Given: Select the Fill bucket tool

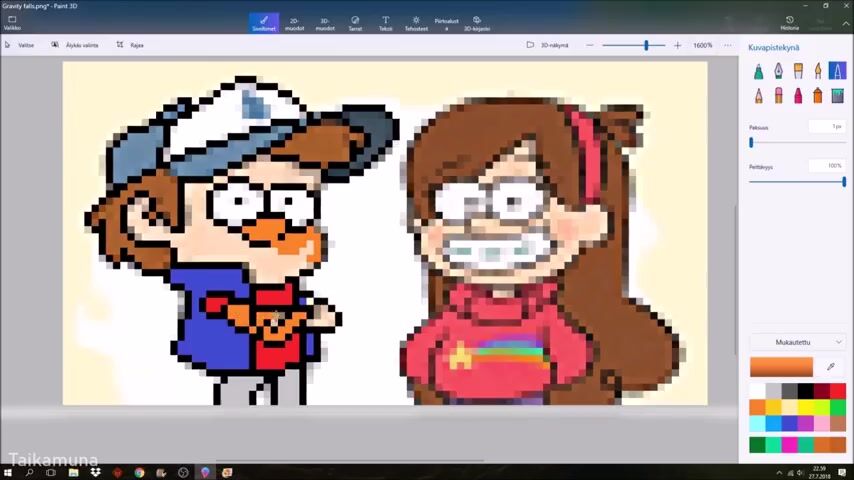Looking at the screenshot, I should [837, 96].
